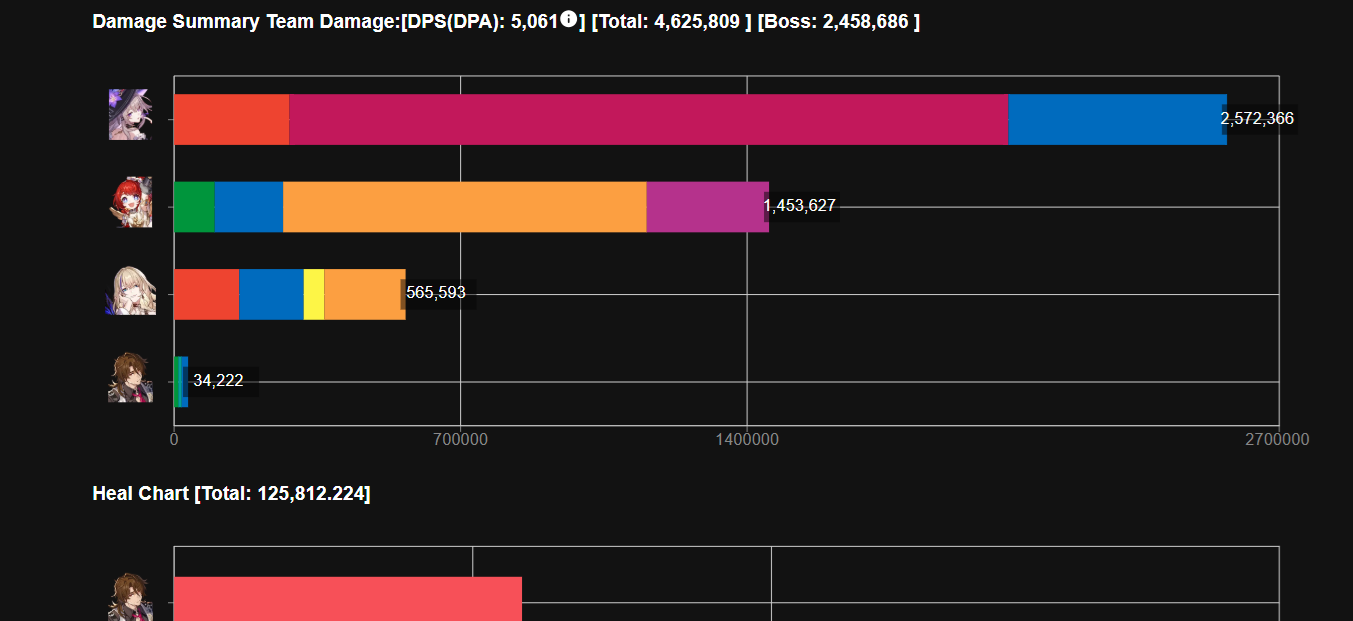Image resolution: width=1353 pixels, height=621 pixels.
Task: Click the Boss: 2,458,686 text
Action: (839, 21)
